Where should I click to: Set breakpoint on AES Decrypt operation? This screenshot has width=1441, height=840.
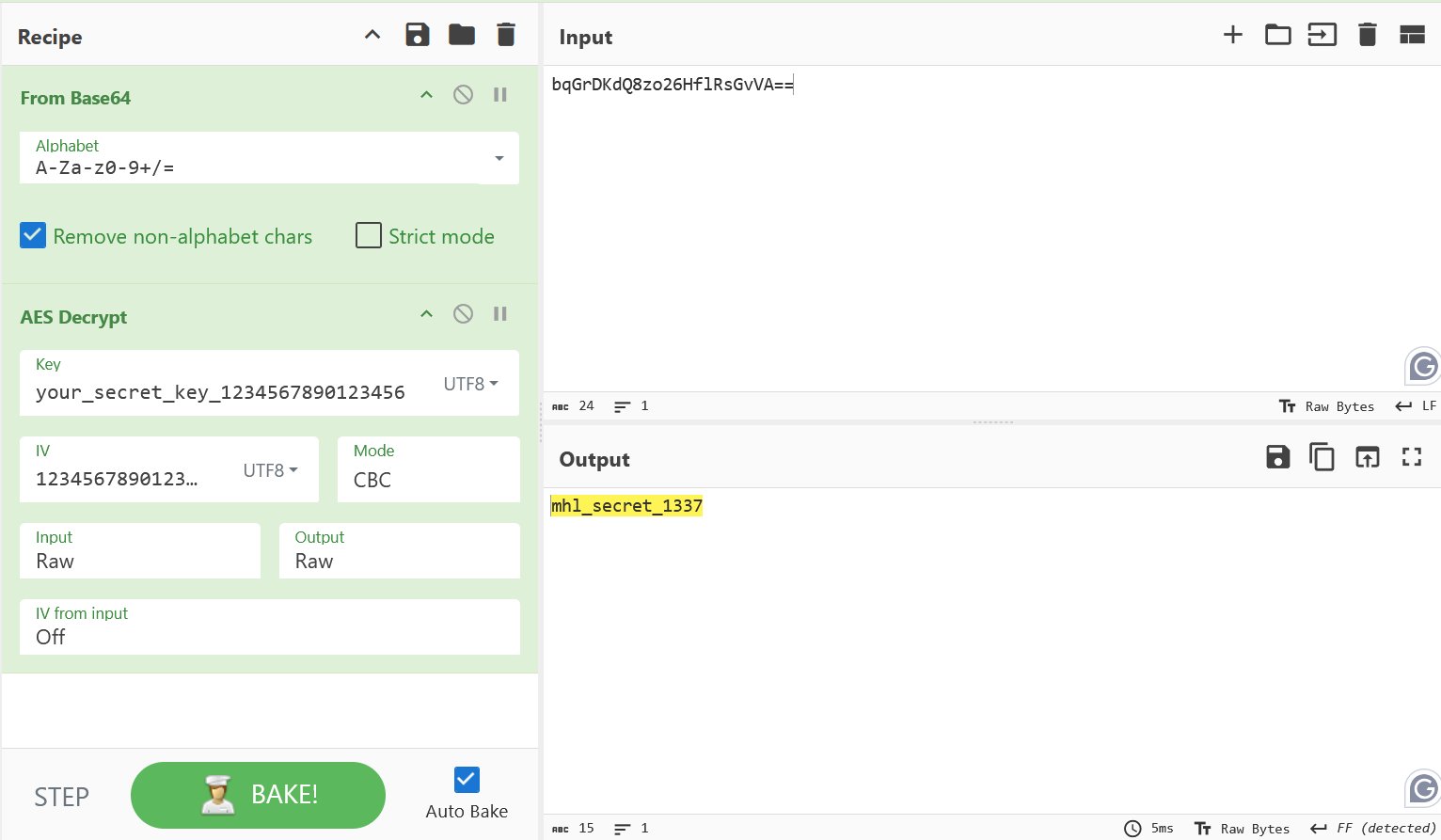[500, 313]
